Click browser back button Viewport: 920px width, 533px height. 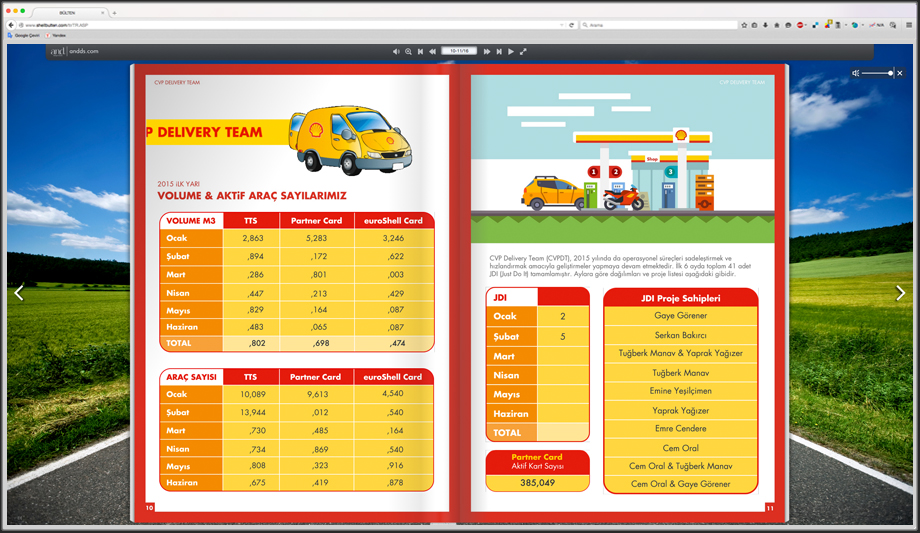(11, 25)
